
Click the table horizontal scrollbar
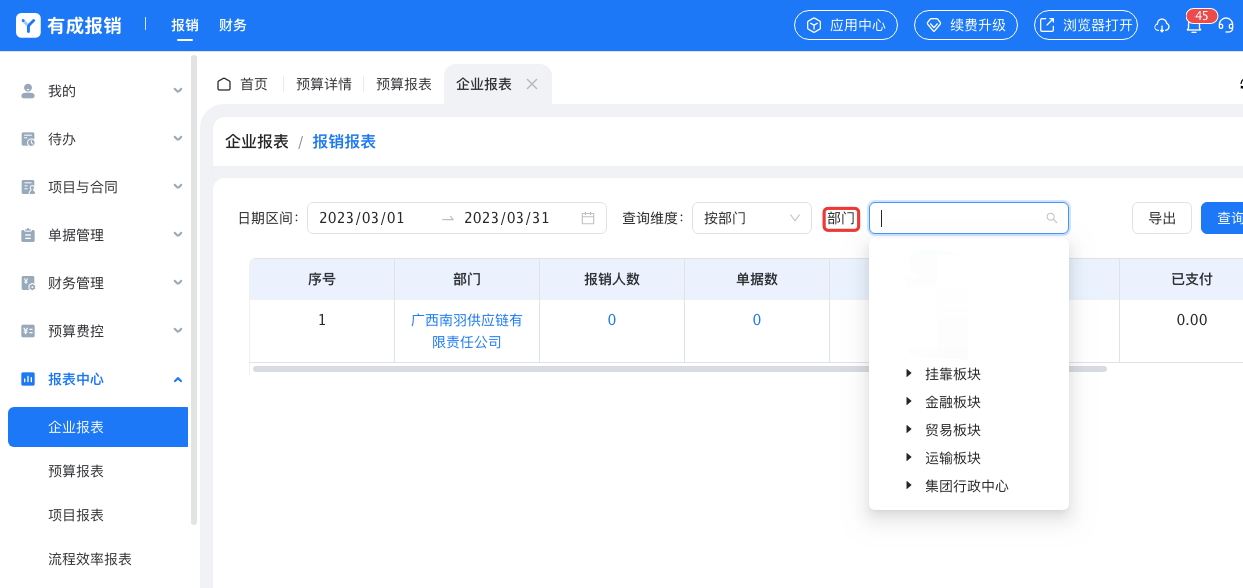680,369
